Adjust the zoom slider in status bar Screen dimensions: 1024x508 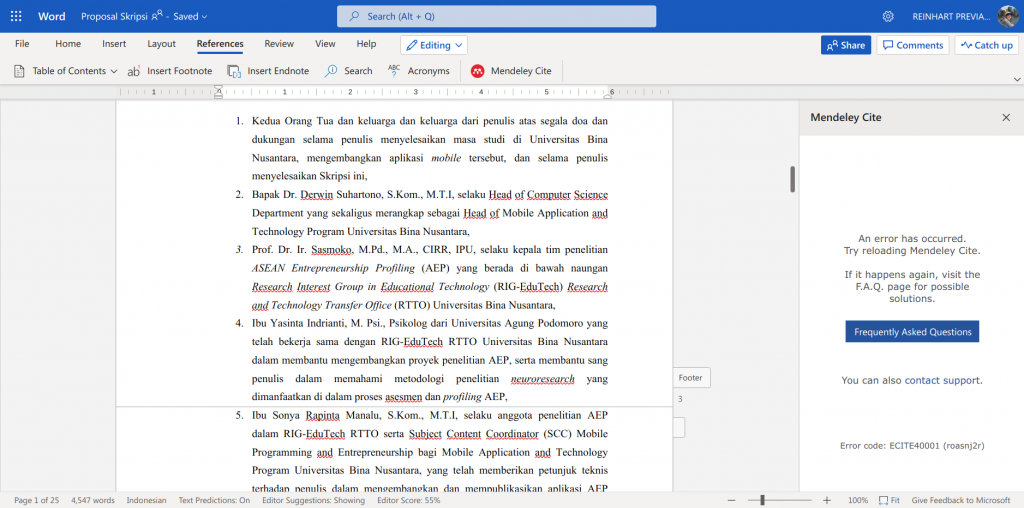[x=762, y=500]
